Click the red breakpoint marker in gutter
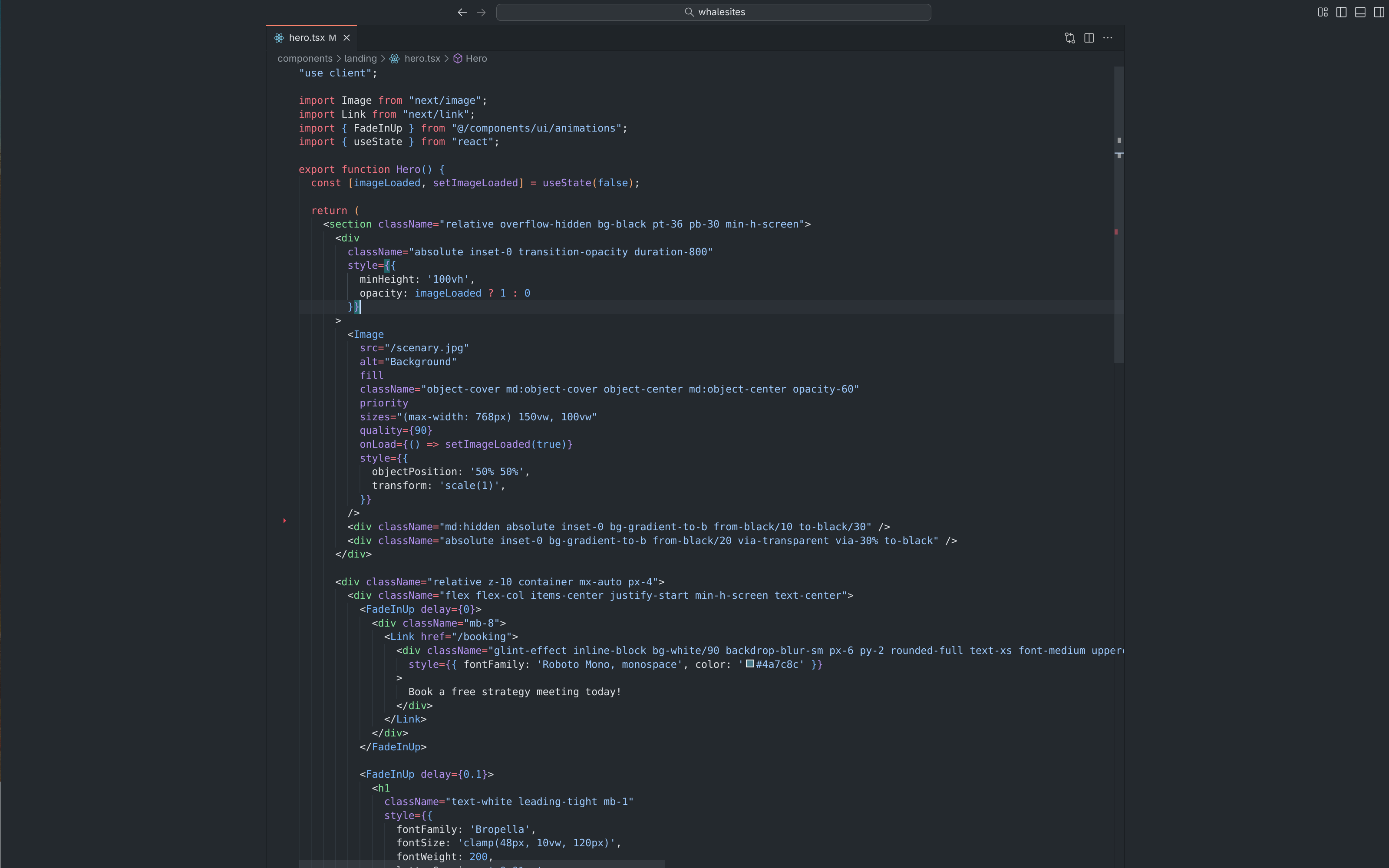The height and width of the screenshot is (868, 1389). 285,521
